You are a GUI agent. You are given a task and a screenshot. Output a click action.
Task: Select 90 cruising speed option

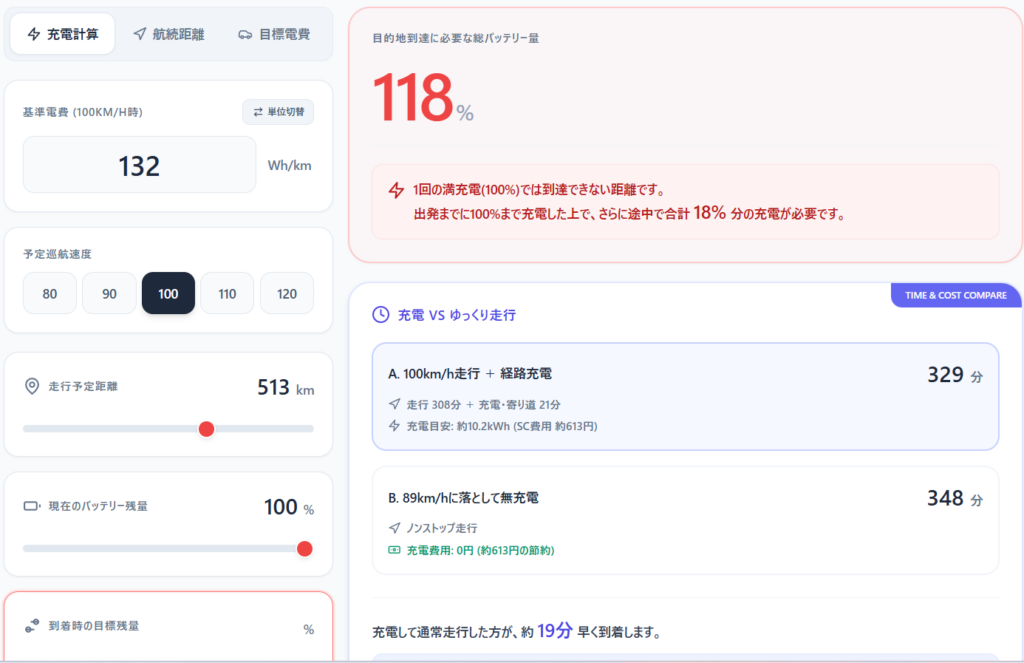[109, 294]
